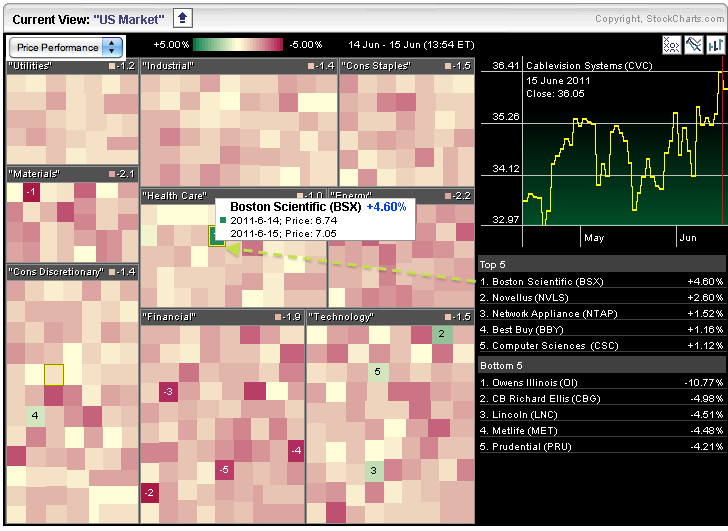The width and height of the screenshot is (728, 531).
Task: Select the -2 cell in Financial sector
Action: 150,493
